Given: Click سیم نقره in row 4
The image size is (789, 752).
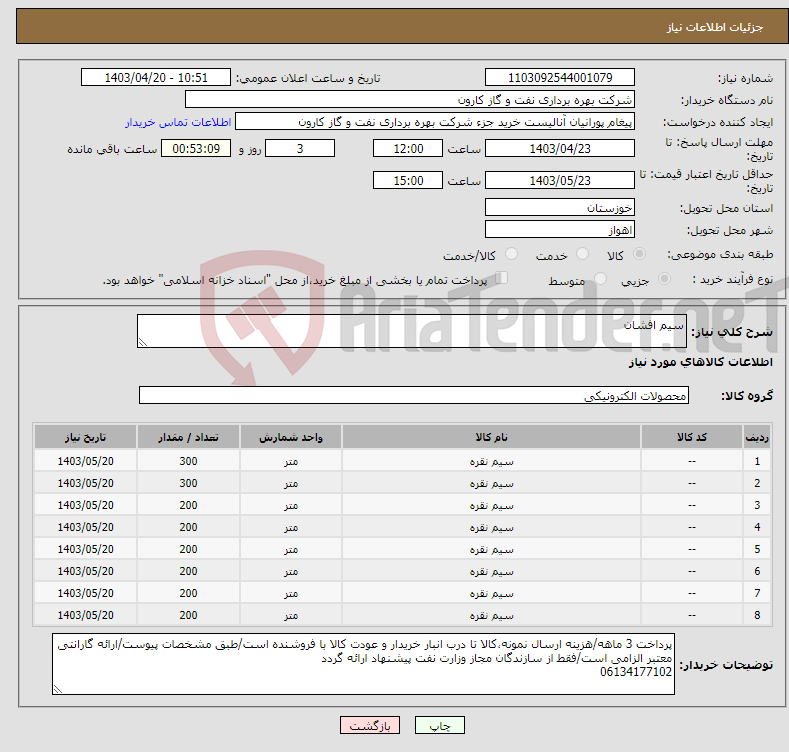Looking at the screenshot, I should click(491, 528).
